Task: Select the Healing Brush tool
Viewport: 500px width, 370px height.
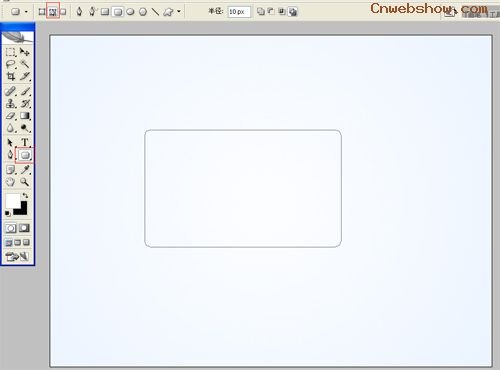Action: click(10, 91)
